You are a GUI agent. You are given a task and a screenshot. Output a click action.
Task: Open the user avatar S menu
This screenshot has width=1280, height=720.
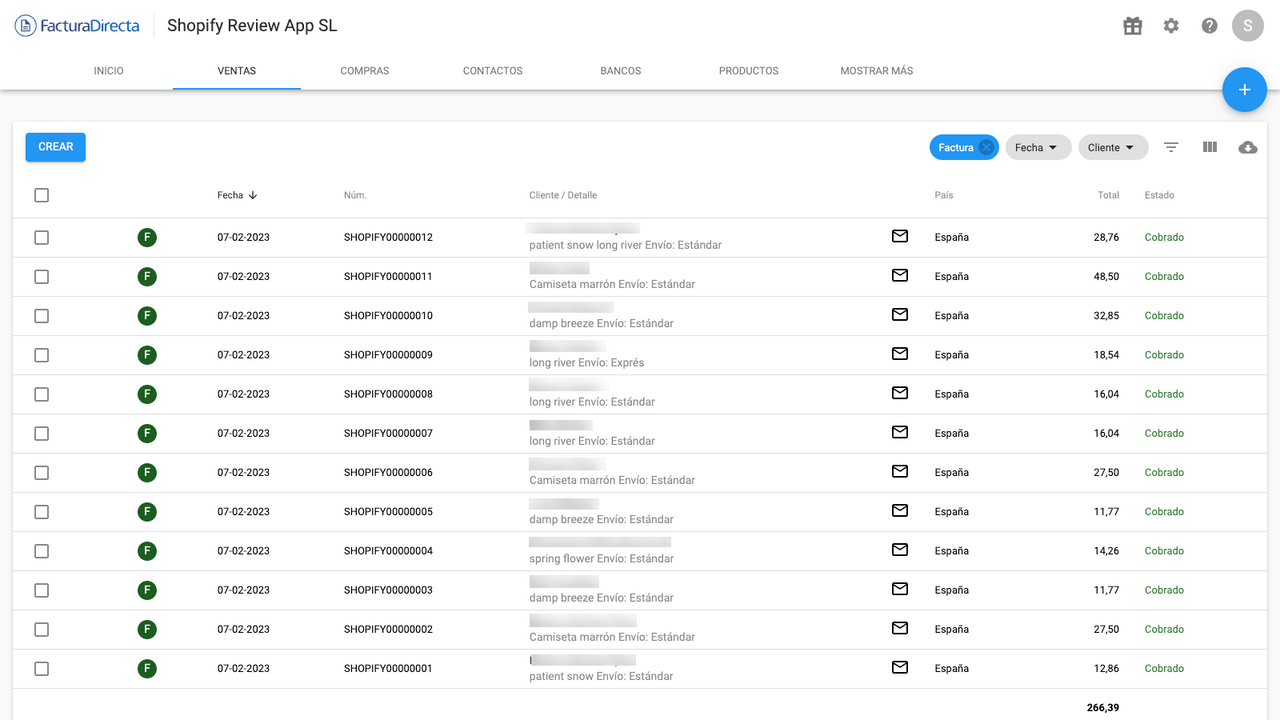pyautogui.click(x=1248, y=26)
